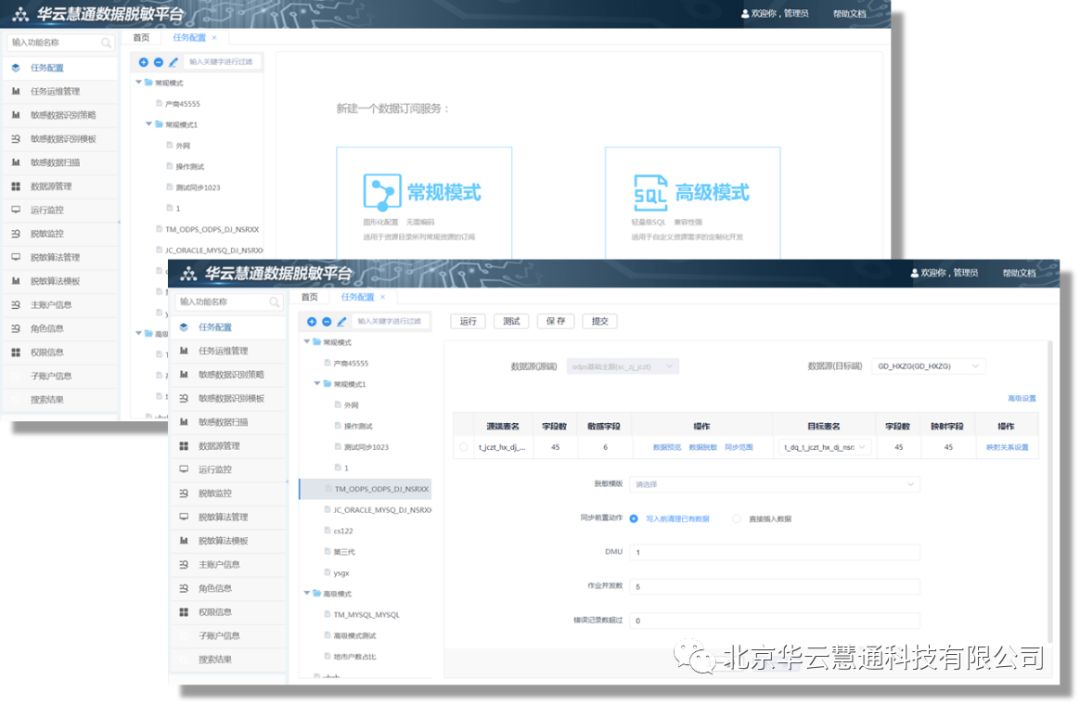This screenshot has height=705, width=1080.
Task: Click 数据源管理 grid icon in back window sidebar
Action: point(16,187)
